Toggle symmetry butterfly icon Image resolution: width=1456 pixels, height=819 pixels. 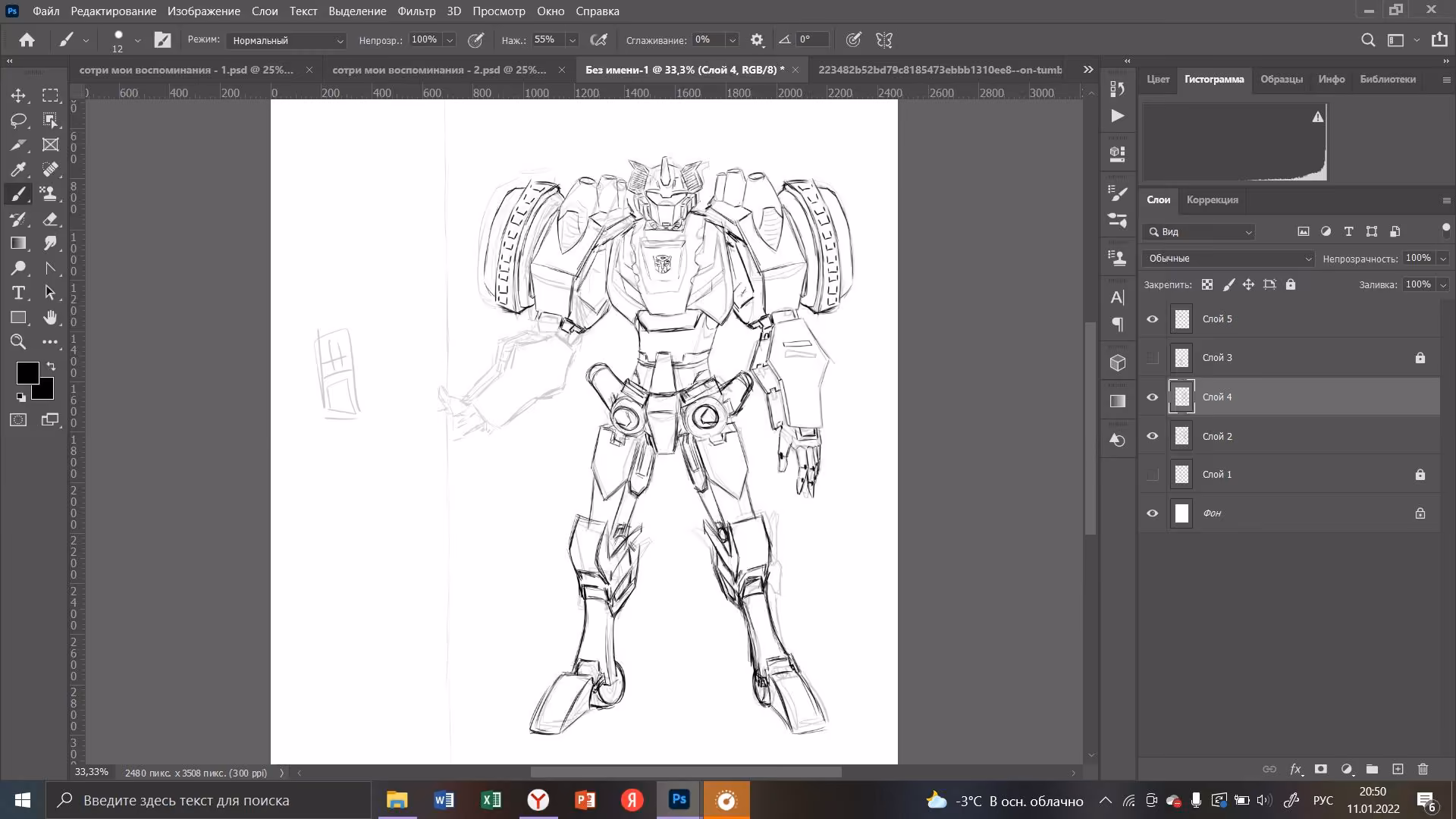(x=884, y=40)
